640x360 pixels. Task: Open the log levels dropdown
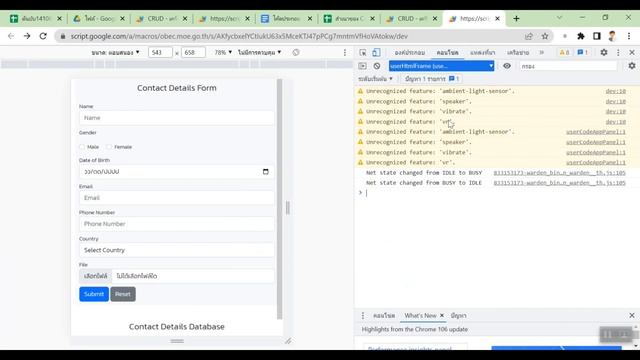(x=375, y=79)
